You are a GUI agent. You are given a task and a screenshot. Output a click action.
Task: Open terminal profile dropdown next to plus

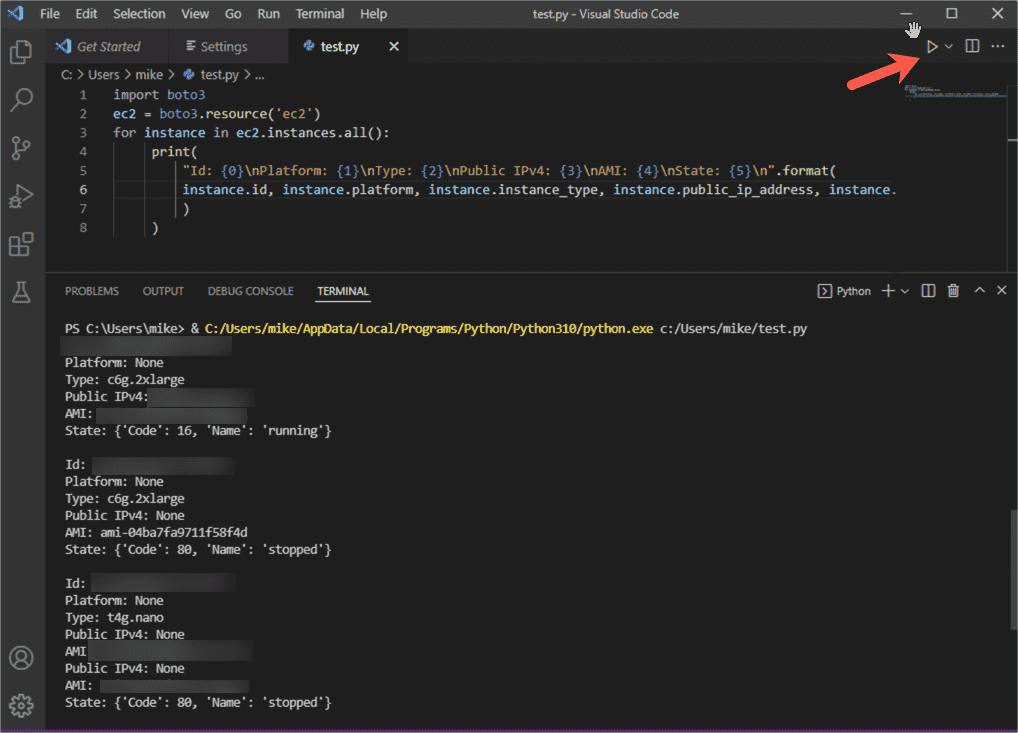903,290
